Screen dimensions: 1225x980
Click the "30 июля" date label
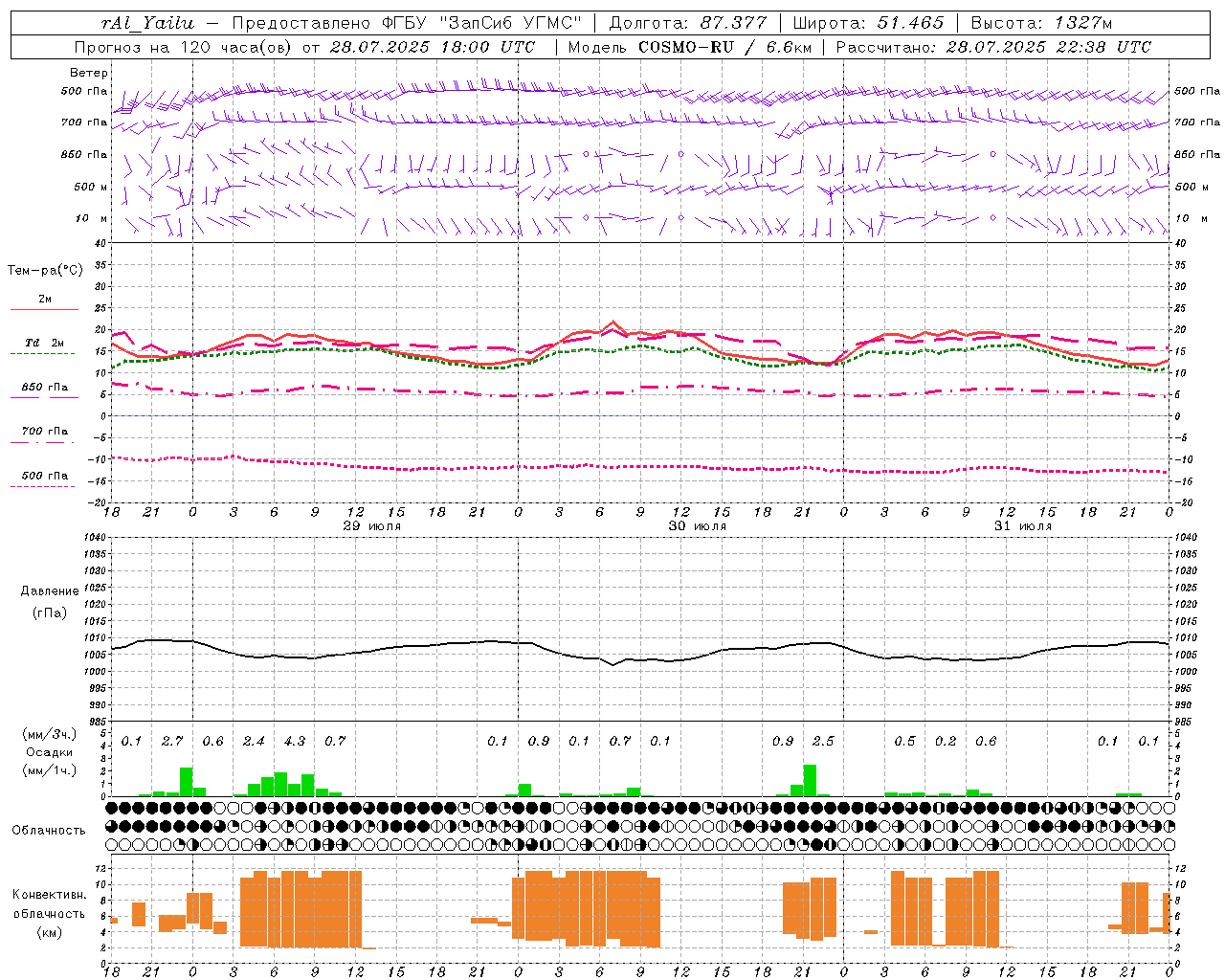(698, 526)
